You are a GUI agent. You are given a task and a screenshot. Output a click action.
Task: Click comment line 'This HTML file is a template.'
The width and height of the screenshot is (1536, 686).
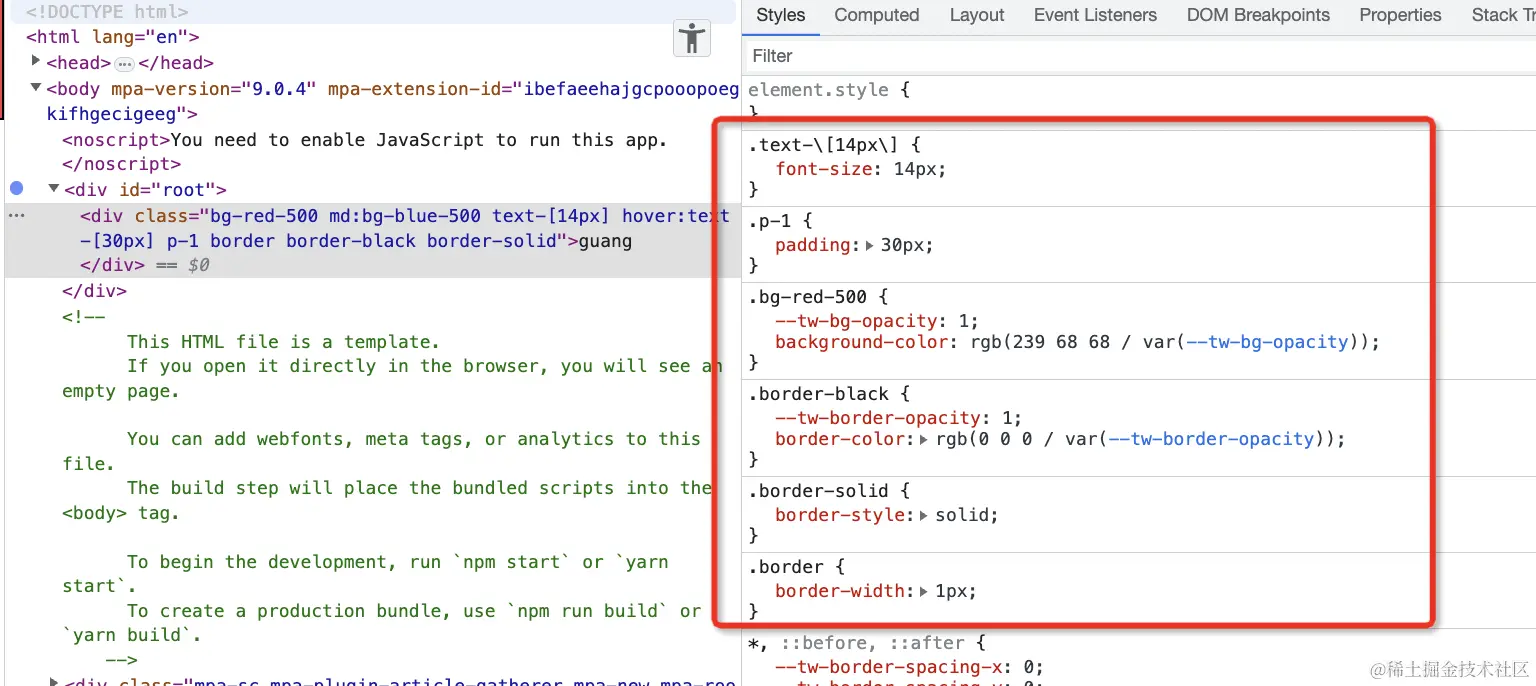[283, 342]
